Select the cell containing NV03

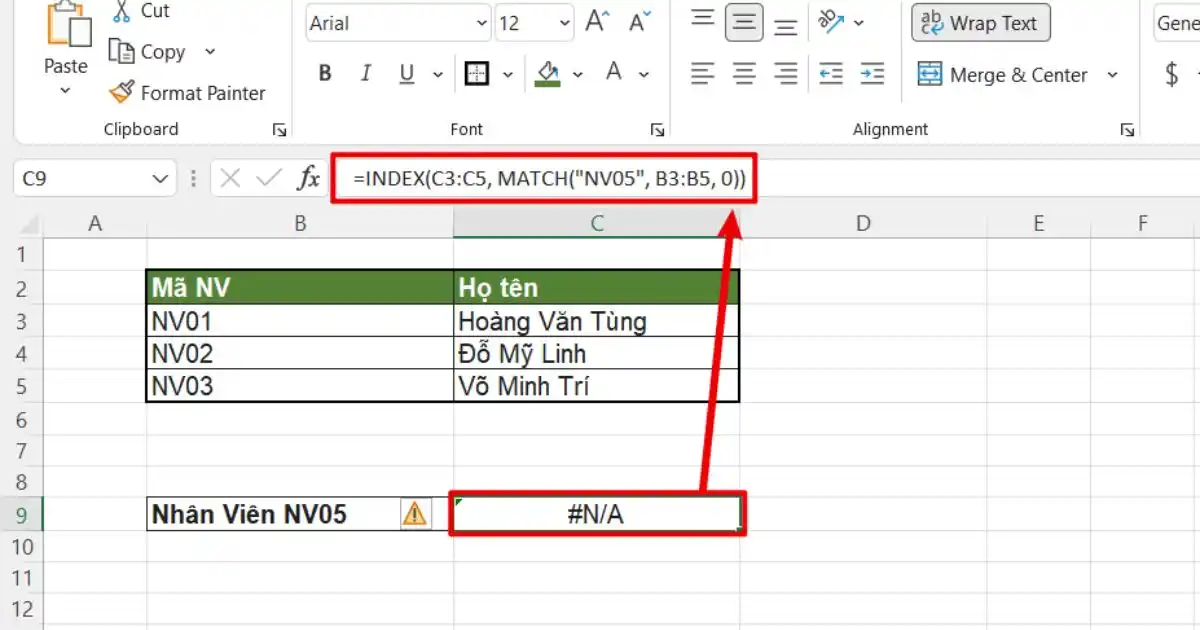click(x=300, y=385)
